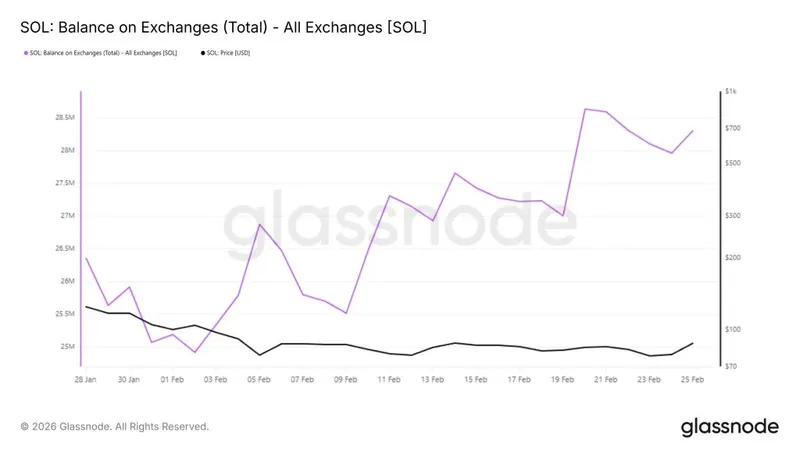Select the $100 label on the price axis
The width and height of the screenshot is (800, 450).
[x=733, y=329]
